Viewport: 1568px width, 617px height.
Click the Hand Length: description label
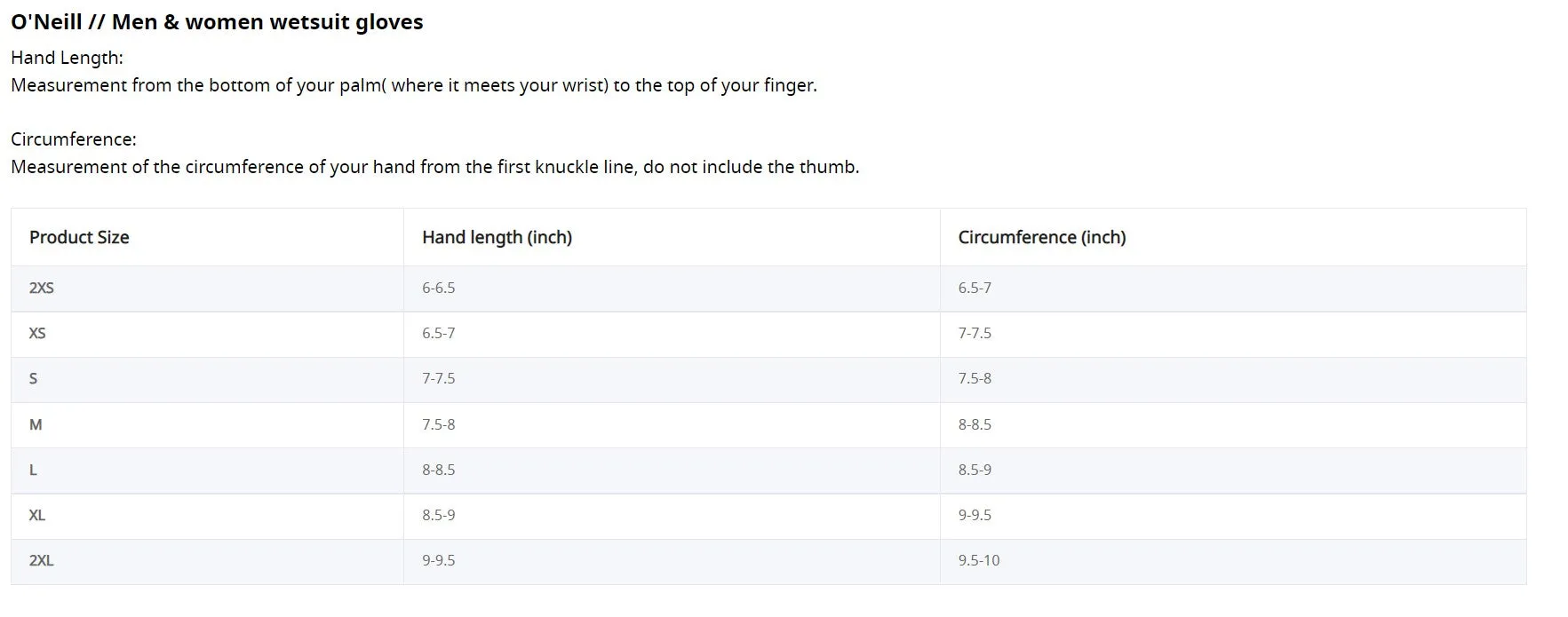(x=67, y=58)
